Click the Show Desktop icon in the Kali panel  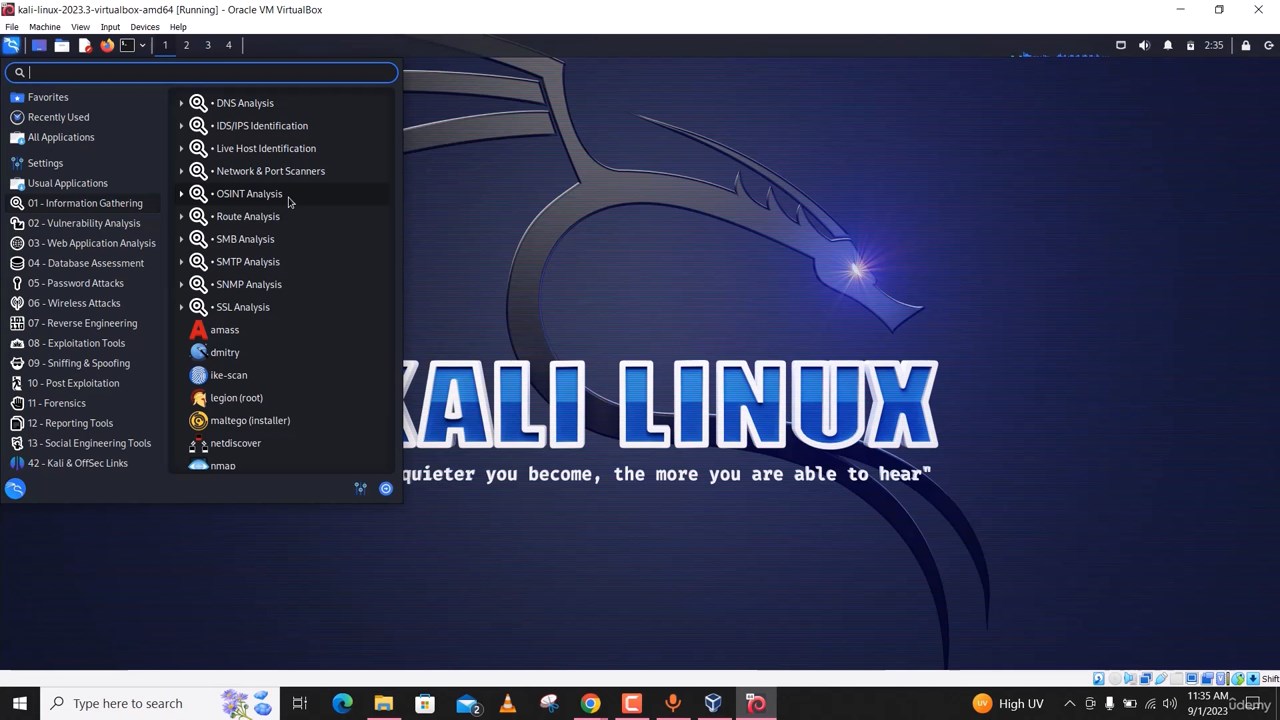coord(39,45)
